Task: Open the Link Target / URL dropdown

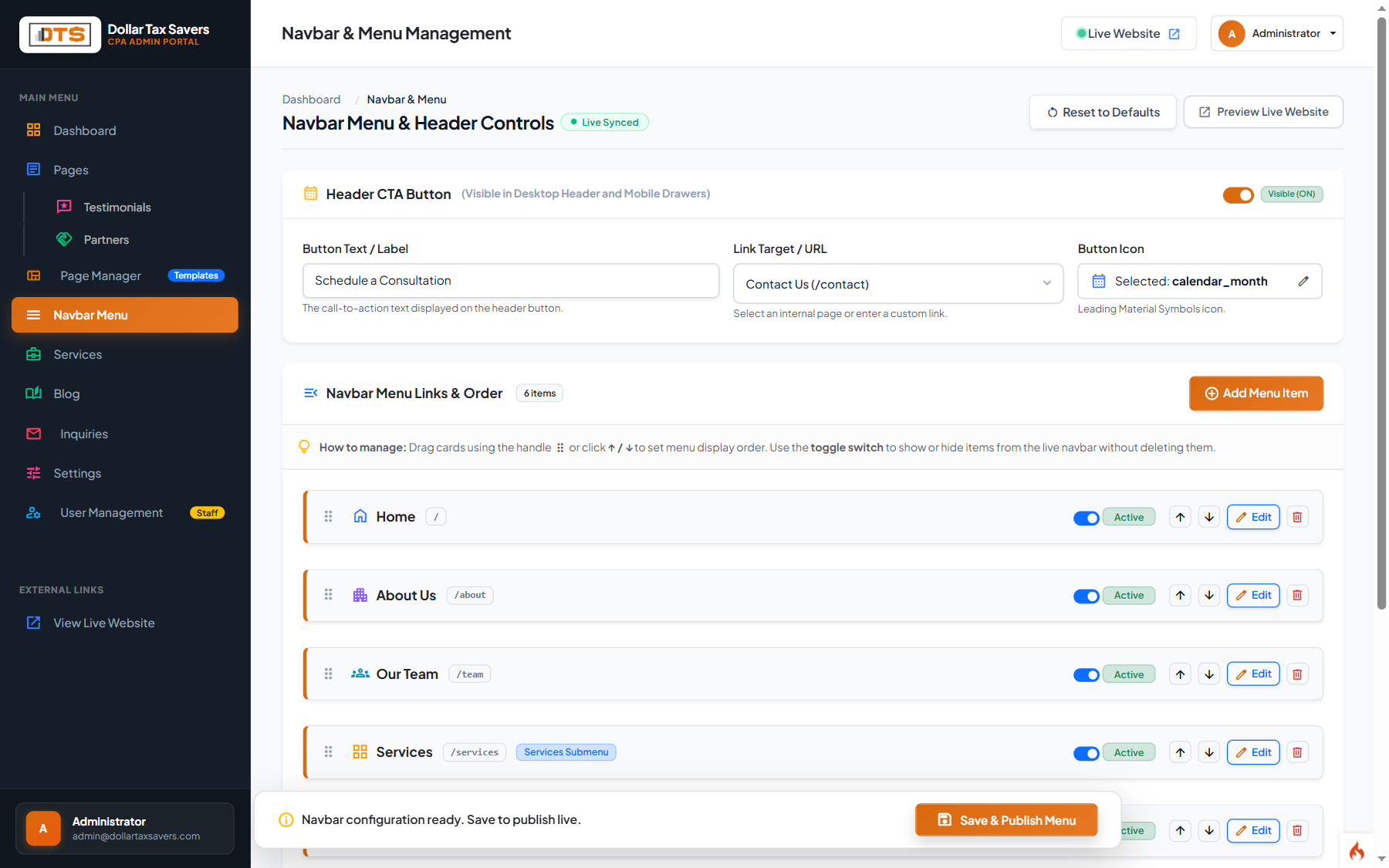Action: 898,284
